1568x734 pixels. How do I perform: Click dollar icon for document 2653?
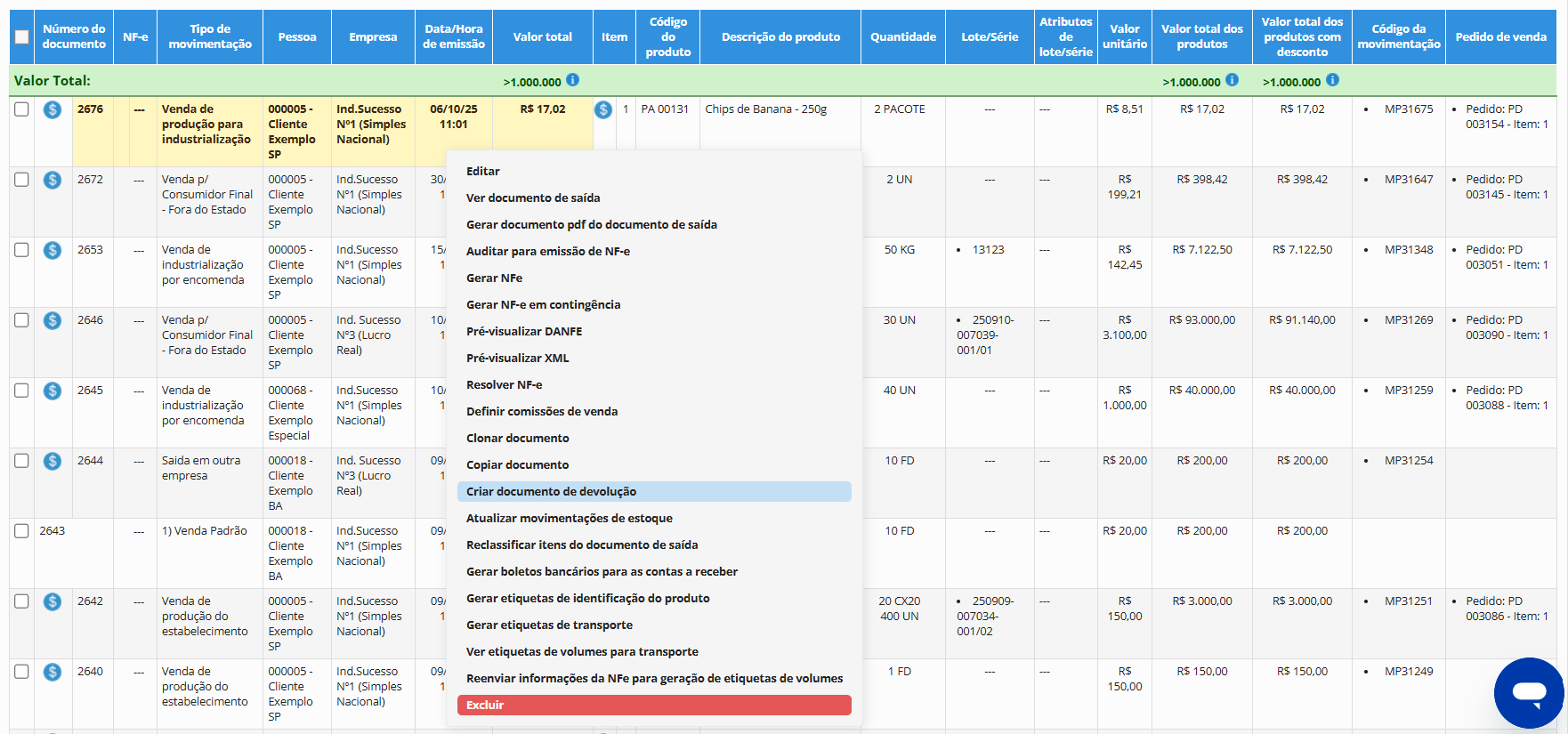click(53, 250)
